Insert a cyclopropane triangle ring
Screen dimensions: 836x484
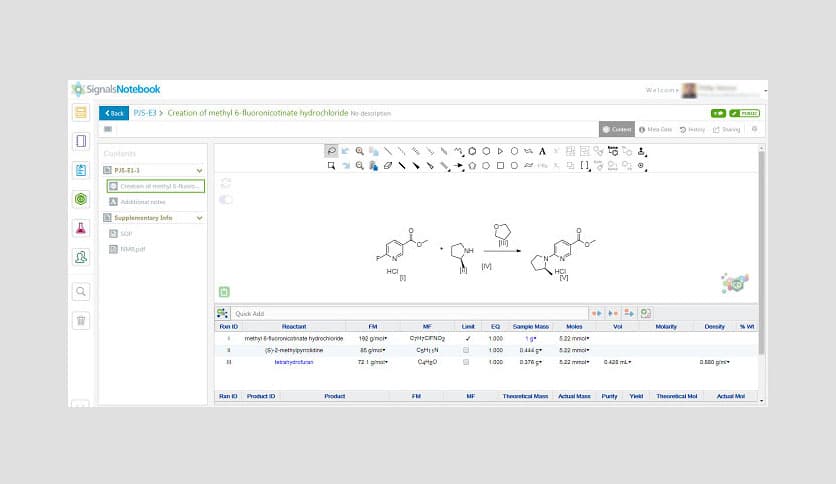coord(500,151)
